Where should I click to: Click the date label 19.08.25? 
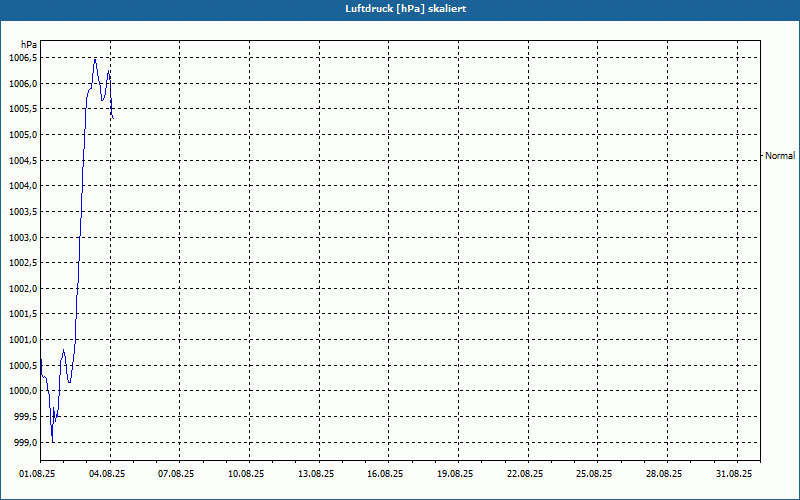455,474
